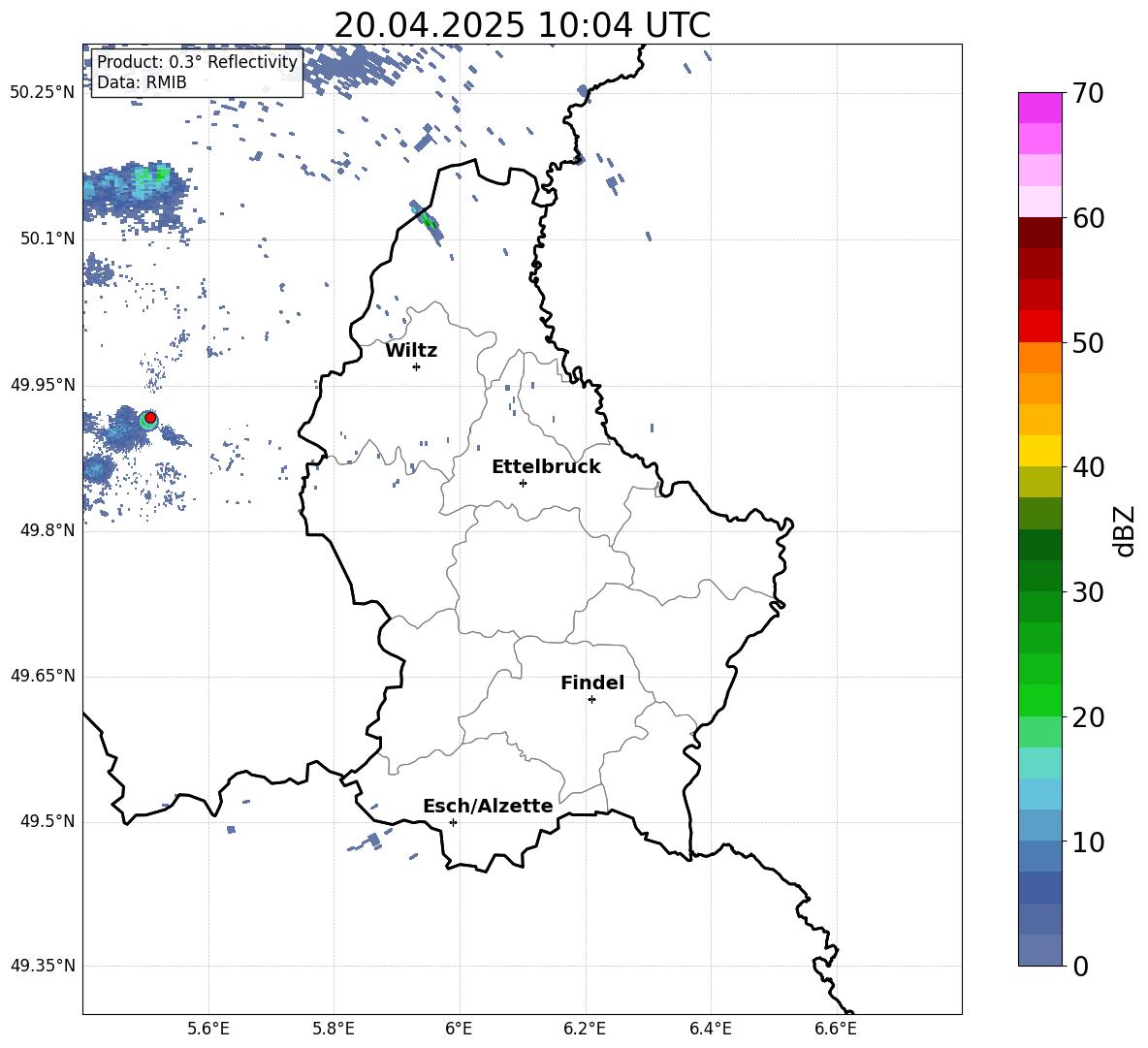Screen dimensions: 1148x1048
Task: Click the 6.4°E longitude label
Action: 710,1029
